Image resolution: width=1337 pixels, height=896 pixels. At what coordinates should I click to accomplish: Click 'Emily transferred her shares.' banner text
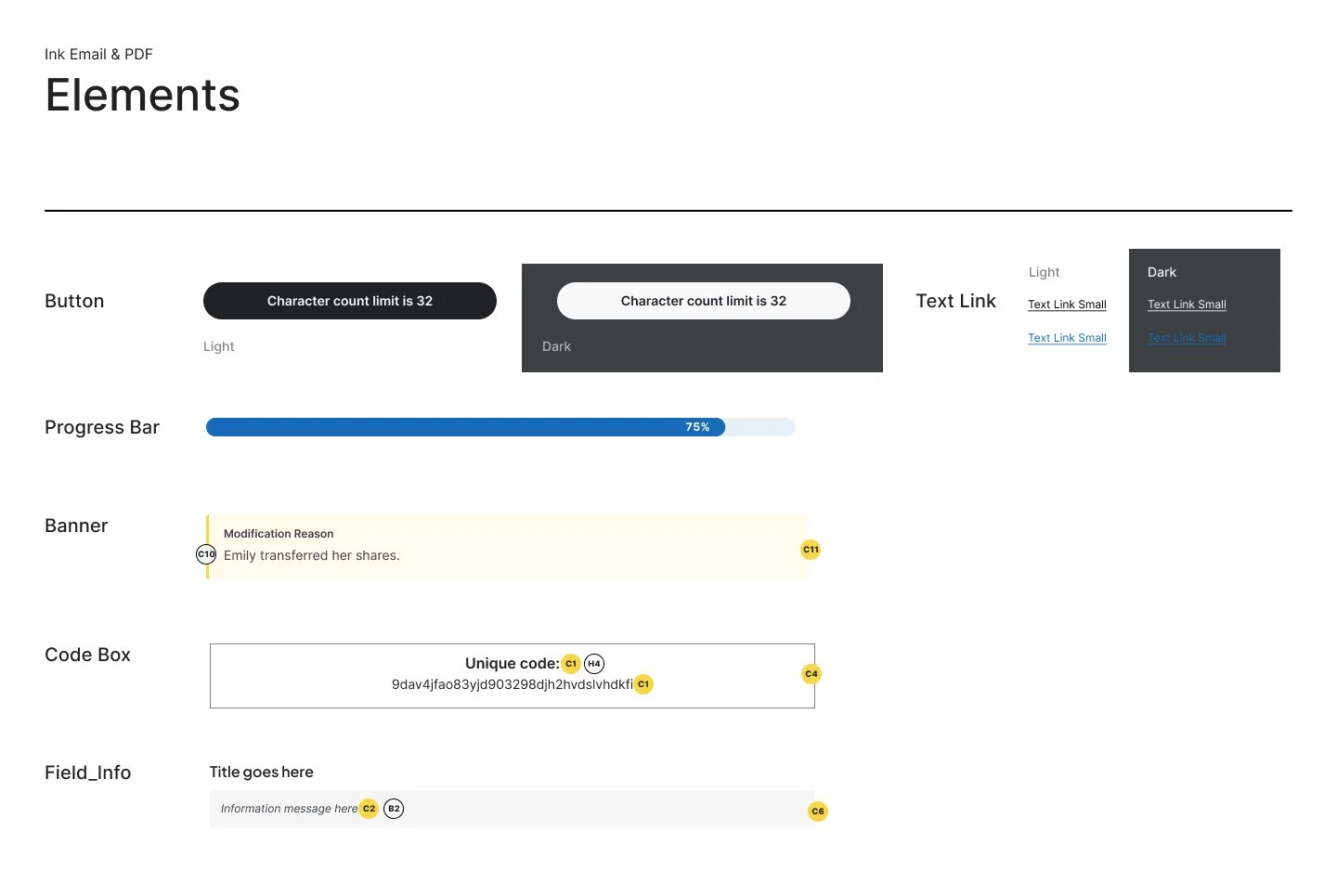pyautogui.click(x=312, y=555)
